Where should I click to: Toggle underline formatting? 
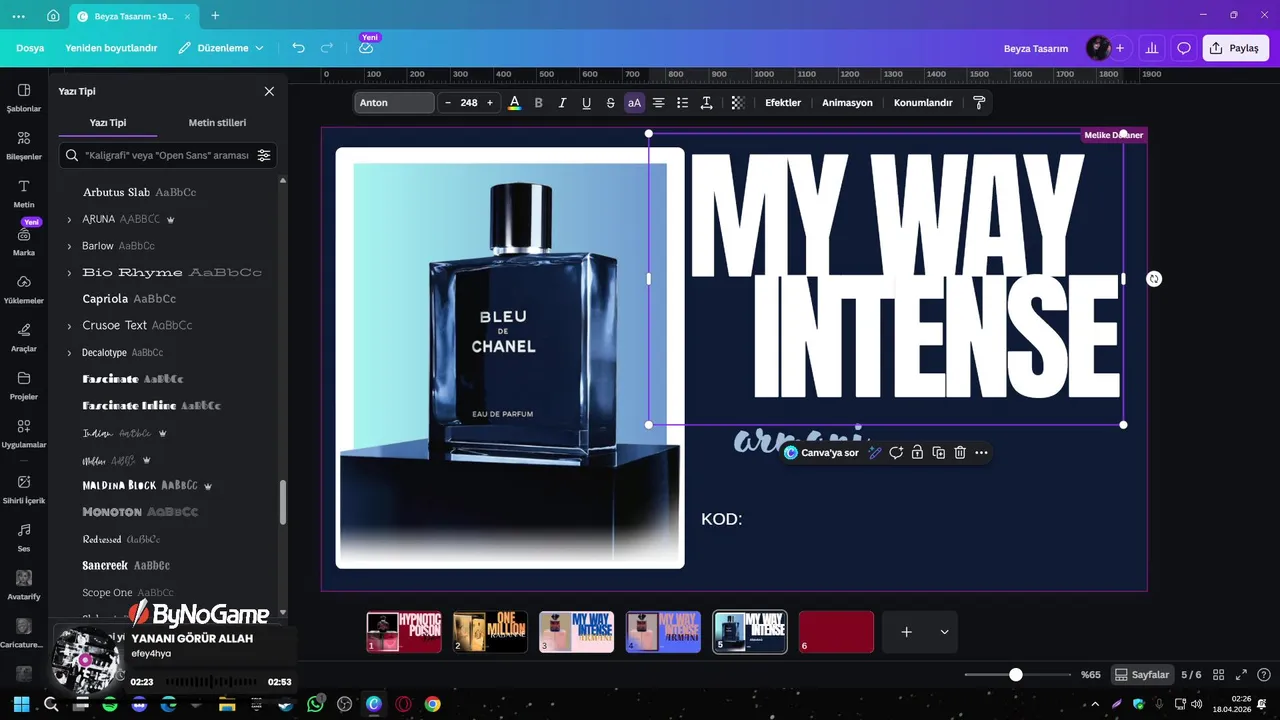586,103
